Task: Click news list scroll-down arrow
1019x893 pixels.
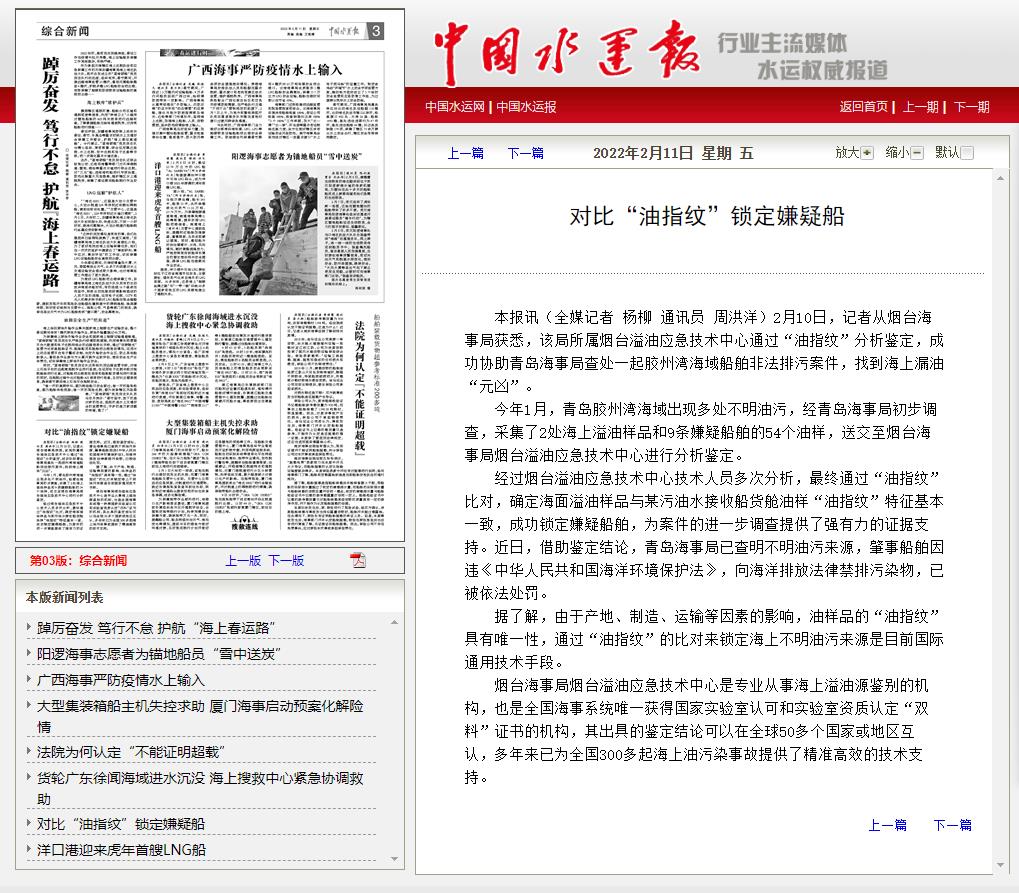Action: (x=394, y=859)
